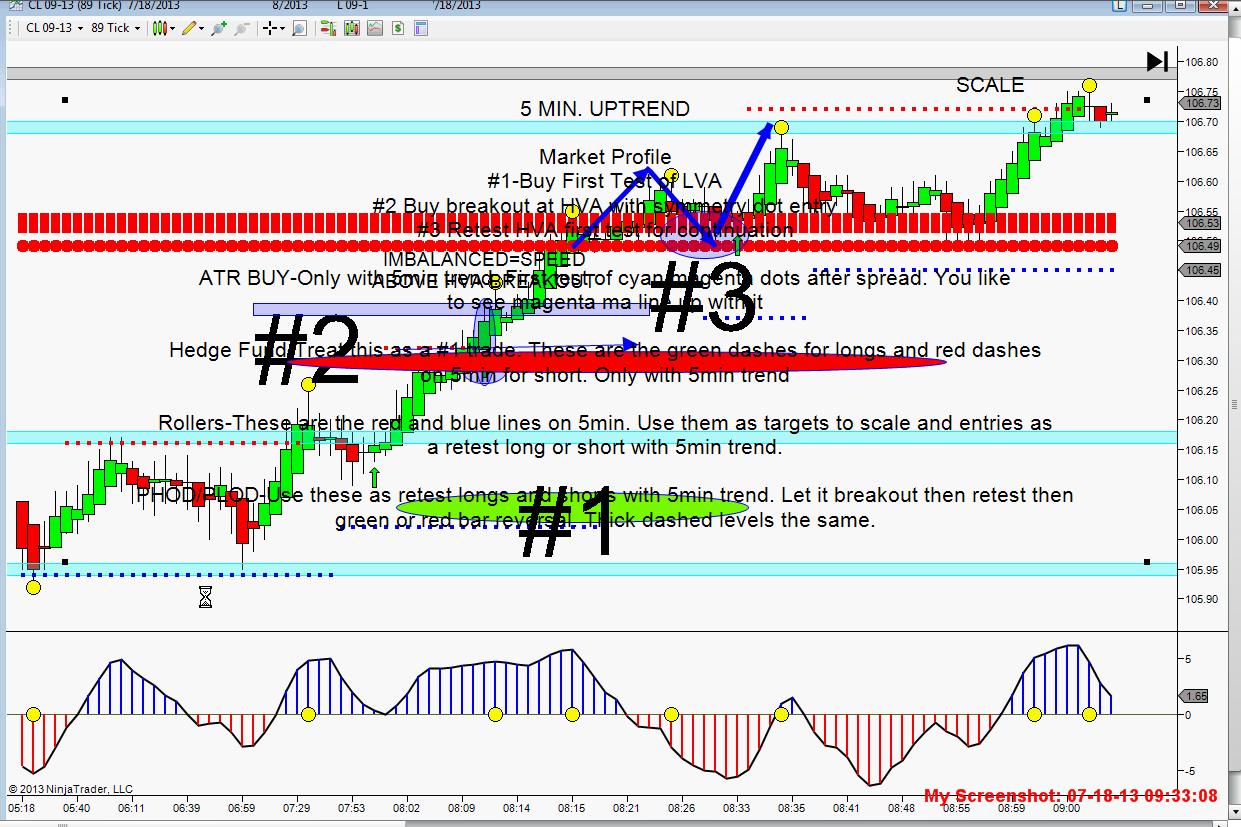Viewport: 1241px width, 827px height.
Task: Activate the crosshair cursor tool
Action: coord(272,28)
